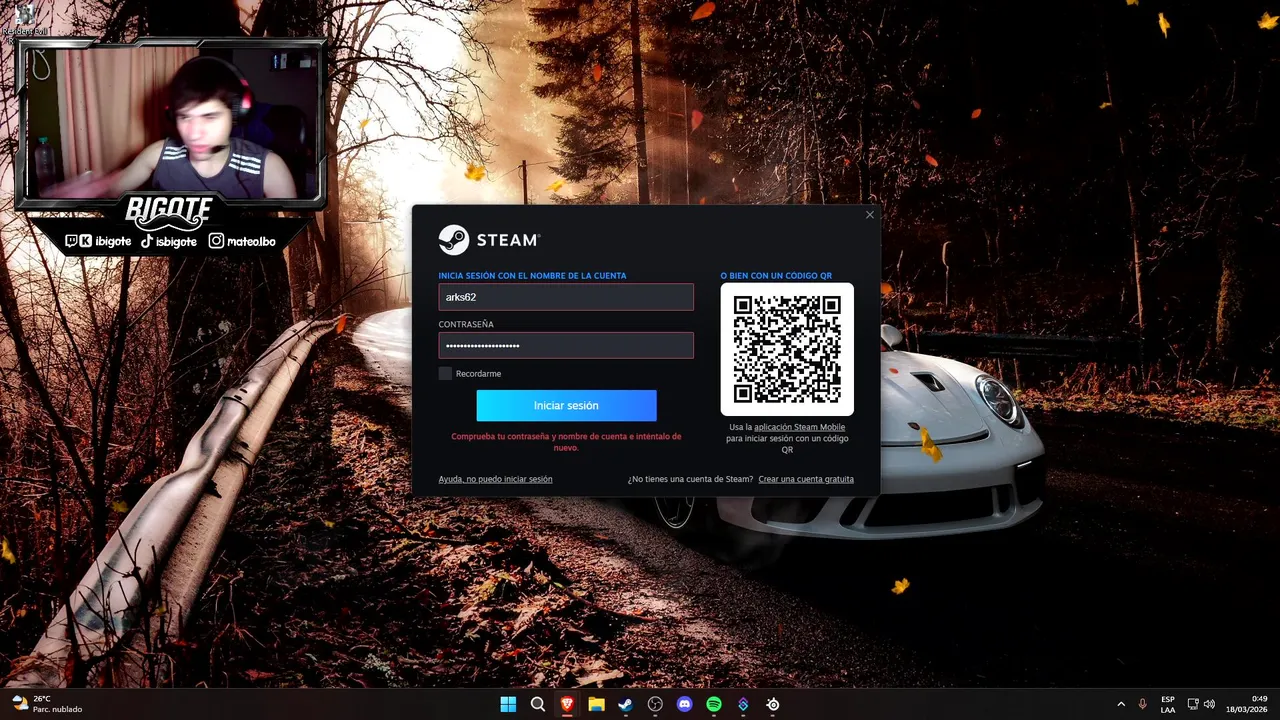
Task: Open 'Crear una cuenta gratuita' link
Action: 806,479
